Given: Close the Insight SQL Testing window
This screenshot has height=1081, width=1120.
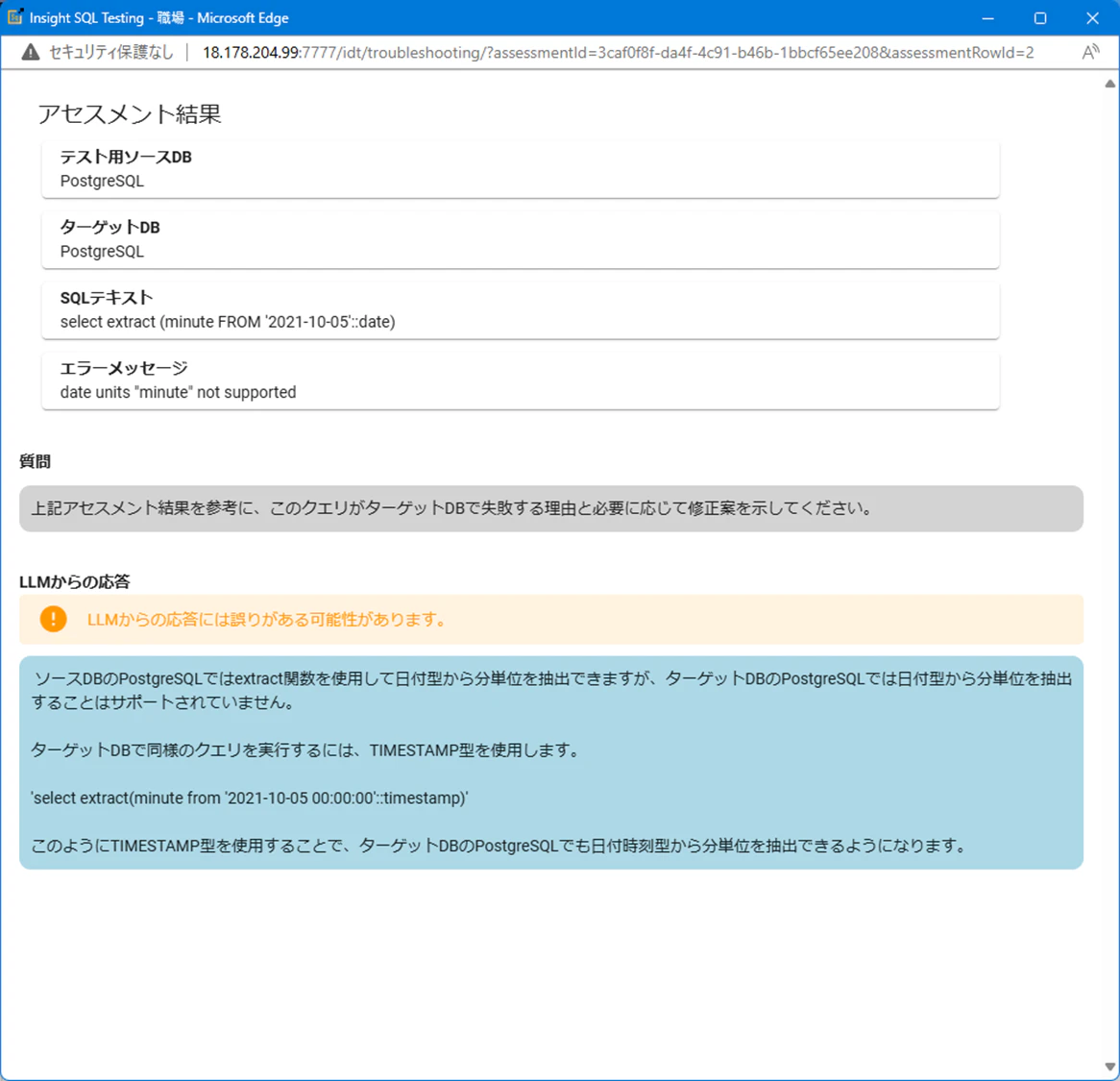Looking at the screenshot, I should tap(1093, 18).
